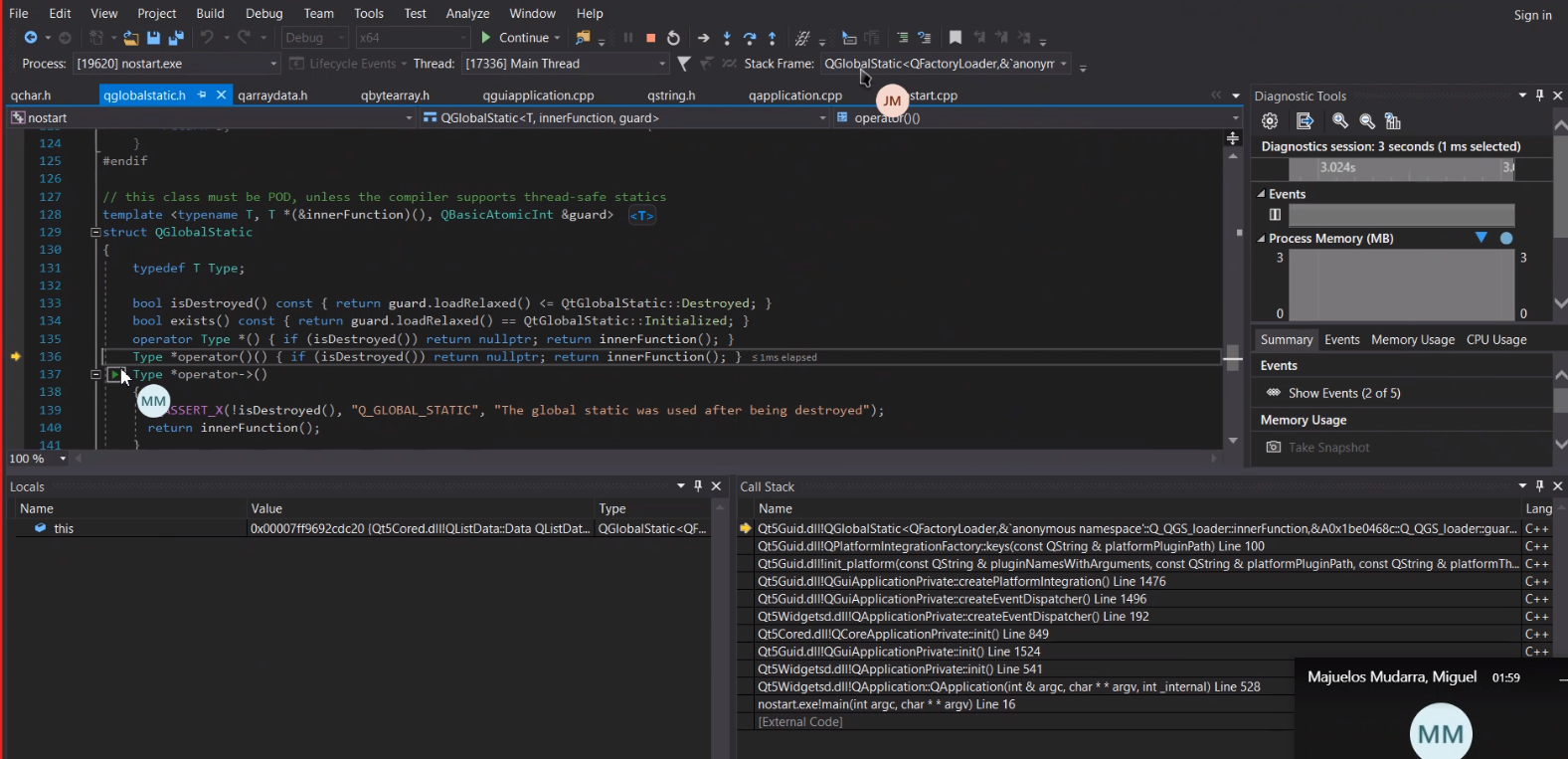Collapse the Process Memory (MB) section
The width and height of the screenshot is (1568, 759).
click(x=1262, y=239)
